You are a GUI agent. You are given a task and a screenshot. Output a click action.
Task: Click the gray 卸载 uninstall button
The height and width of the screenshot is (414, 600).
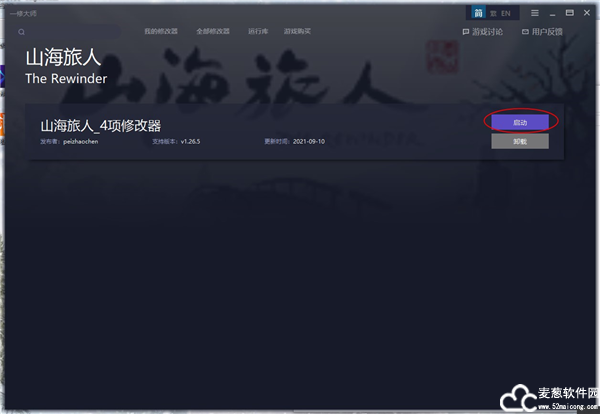pos(520,142)
